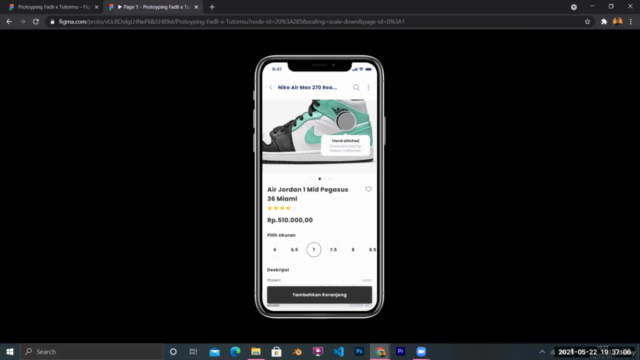Screen dimensions: 640x360
Task: Open Photoshop from taskbar
Action: click(x=359, y=351)
